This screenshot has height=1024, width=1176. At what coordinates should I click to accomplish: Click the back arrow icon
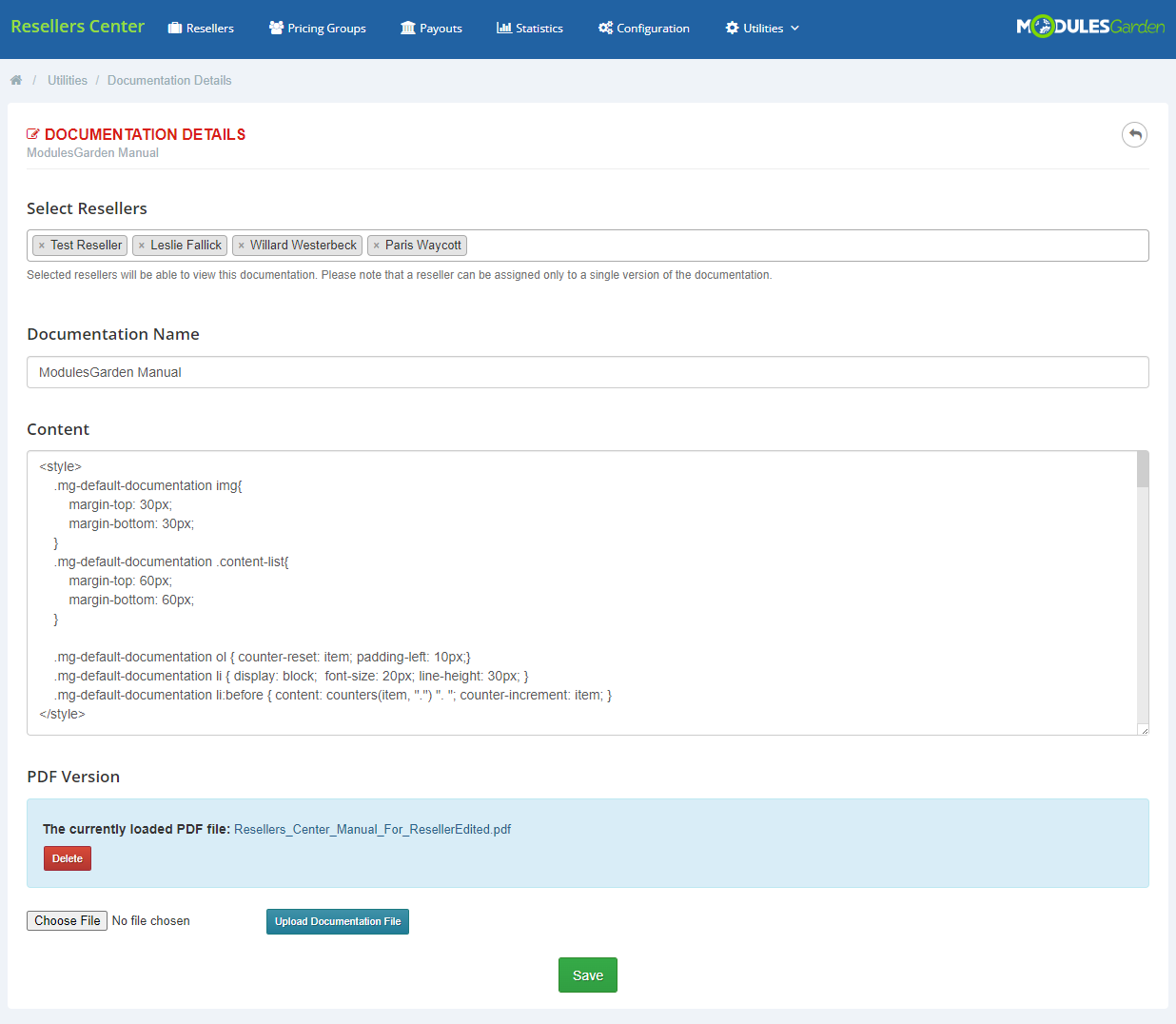(1134, 134)
